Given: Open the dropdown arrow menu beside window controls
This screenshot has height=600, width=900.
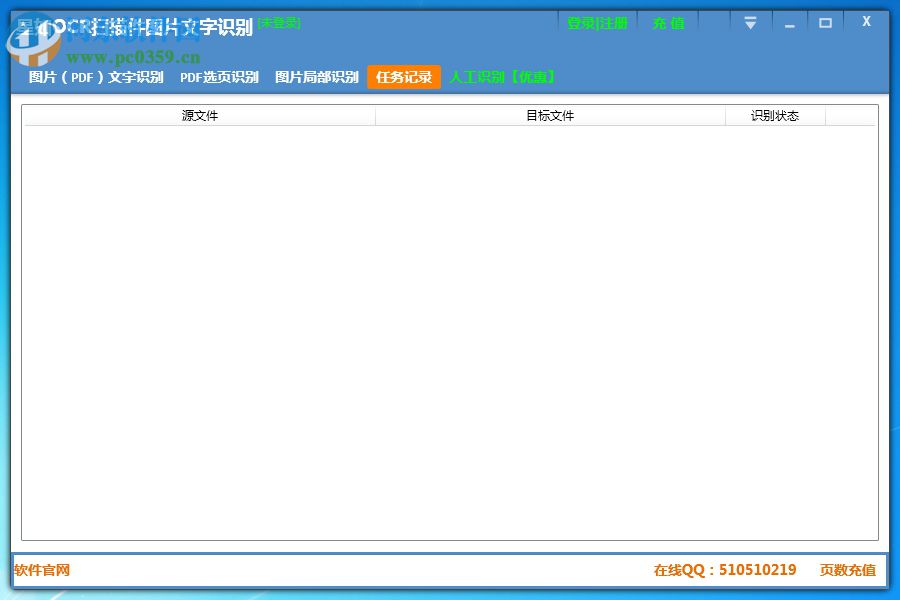Looking at the screenshot, I should click(x=750, y=22).
